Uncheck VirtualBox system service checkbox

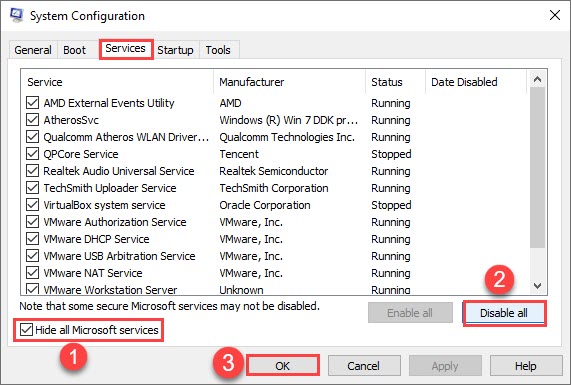(x=32, y=205)
